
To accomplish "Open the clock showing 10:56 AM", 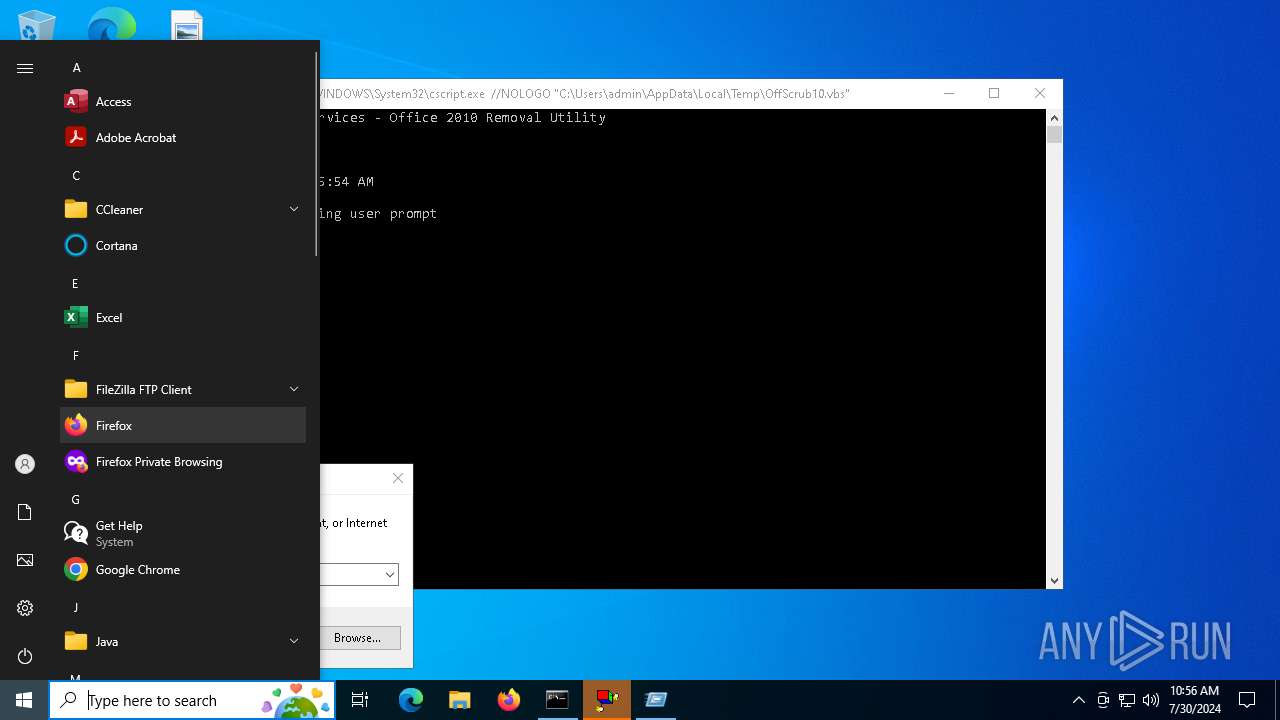I will pos(1194,699).
